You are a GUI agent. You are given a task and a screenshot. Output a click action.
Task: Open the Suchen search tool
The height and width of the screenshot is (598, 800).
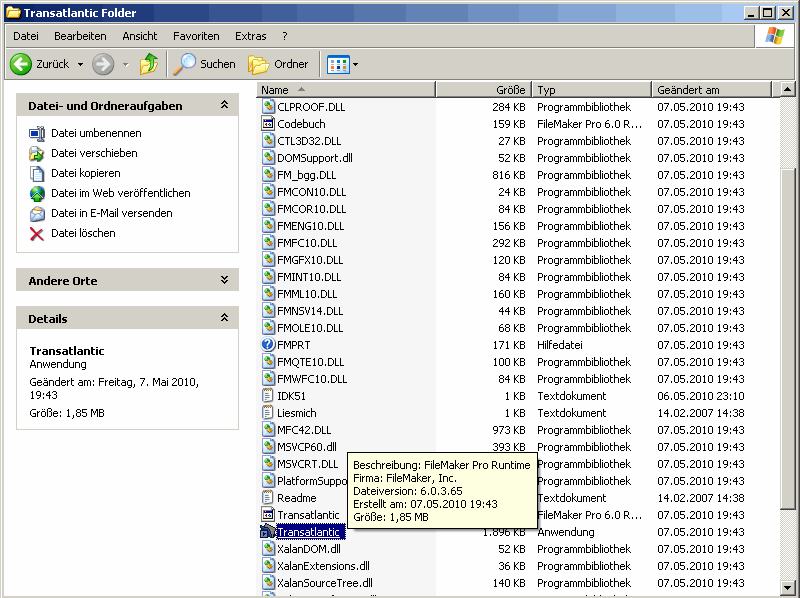tap(205, 64)
